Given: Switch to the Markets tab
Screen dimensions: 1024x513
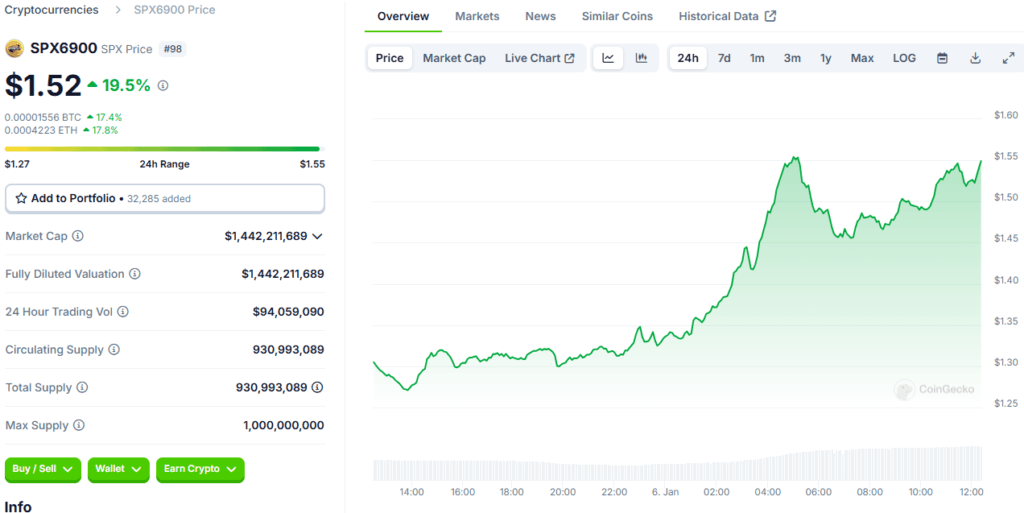Looking at the screenshot, I should point(477,16).
